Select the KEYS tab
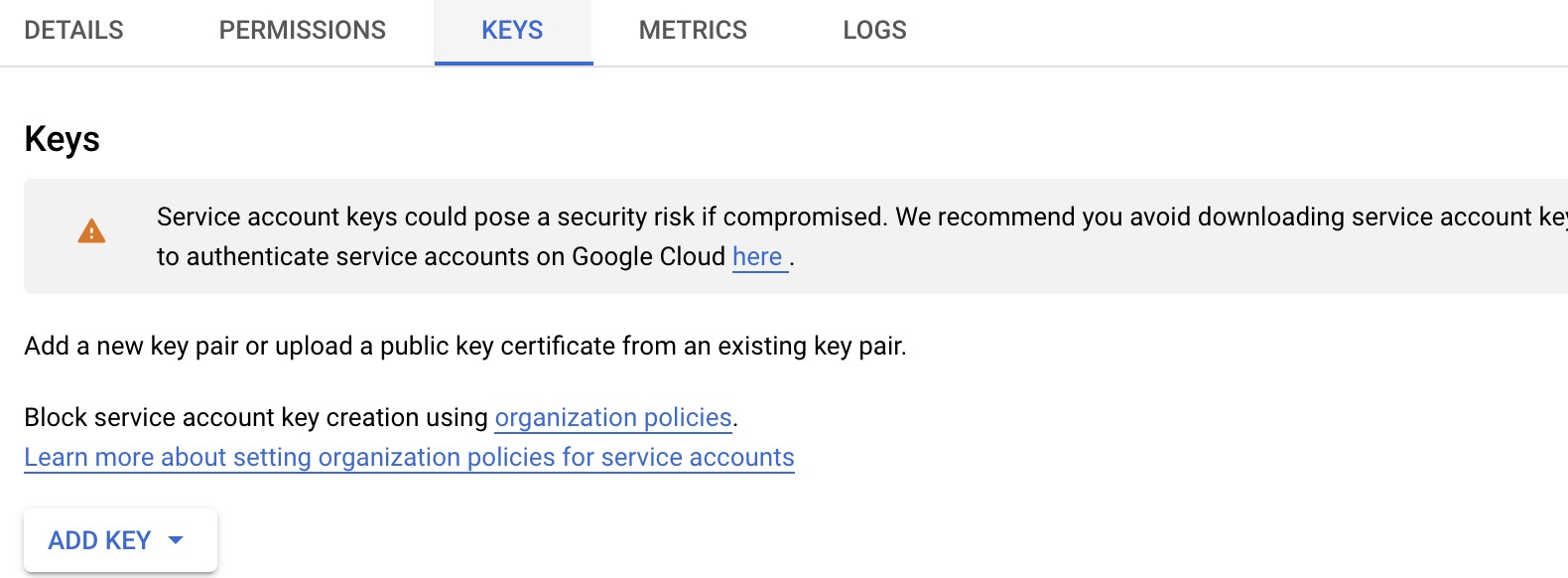The height and width of the screenshot is (578, 1568). click(512, 30)
